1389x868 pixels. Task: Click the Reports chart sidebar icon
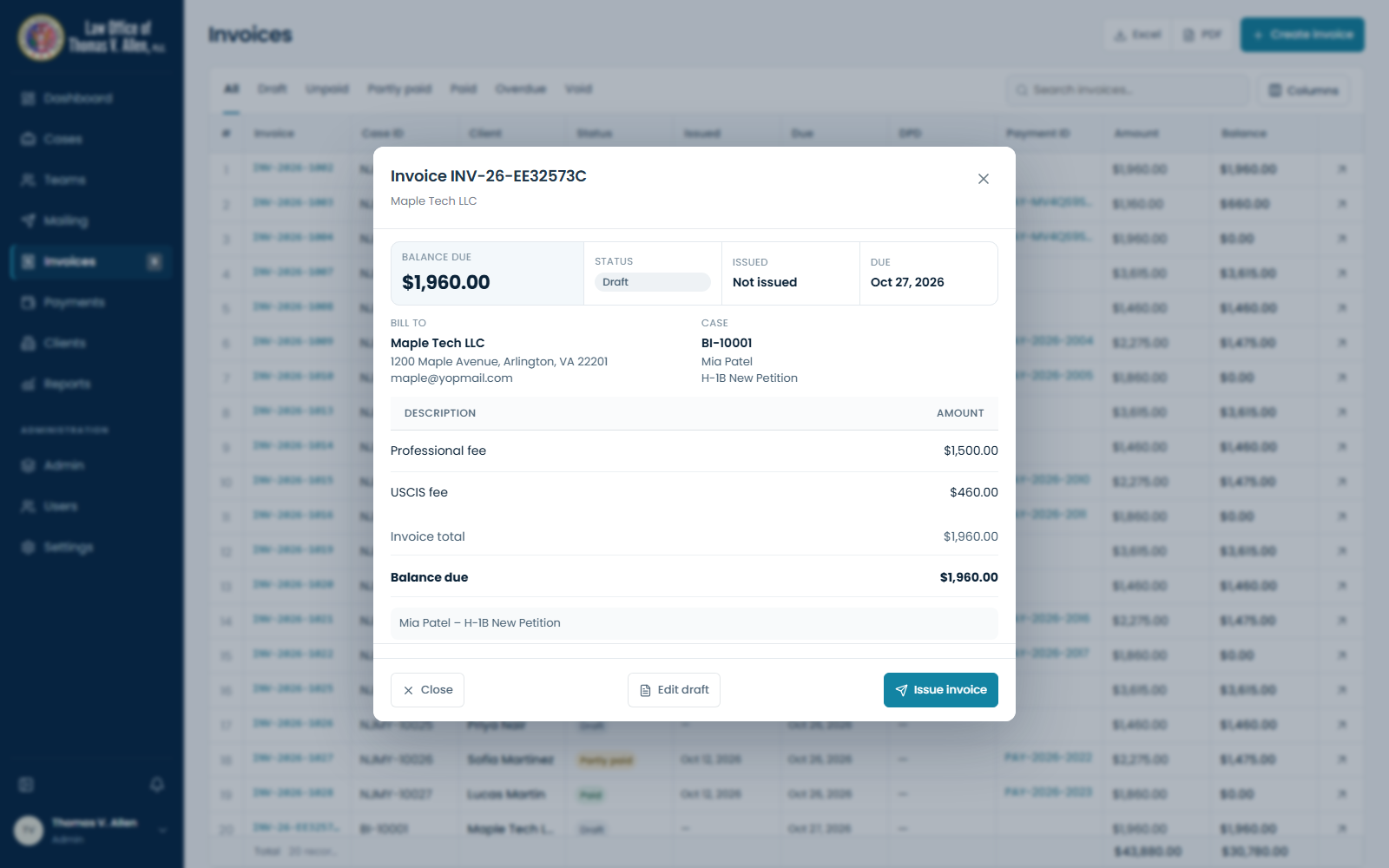[x=28, y=384]
